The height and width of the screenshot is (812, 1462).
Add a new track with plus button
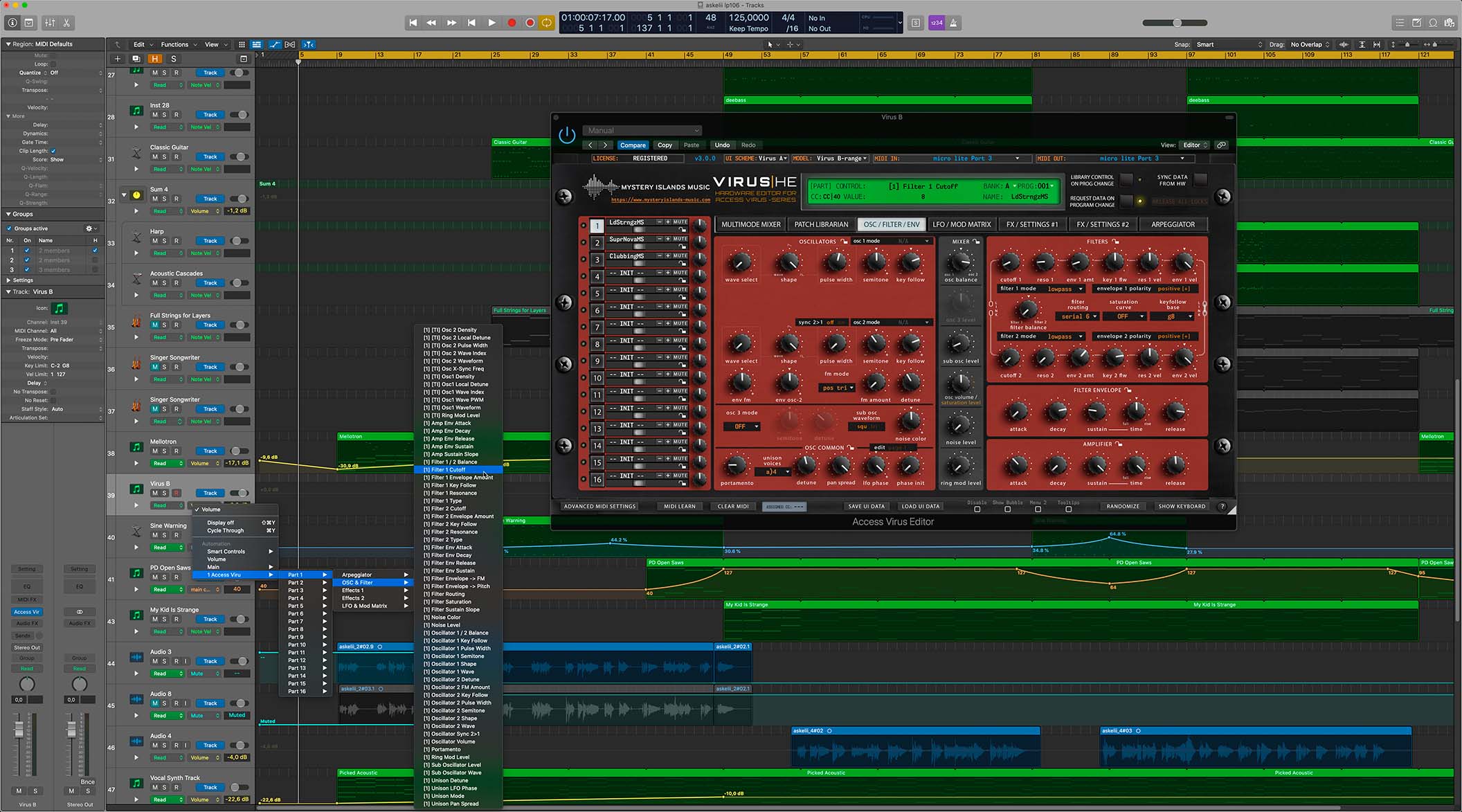[117, 59]
